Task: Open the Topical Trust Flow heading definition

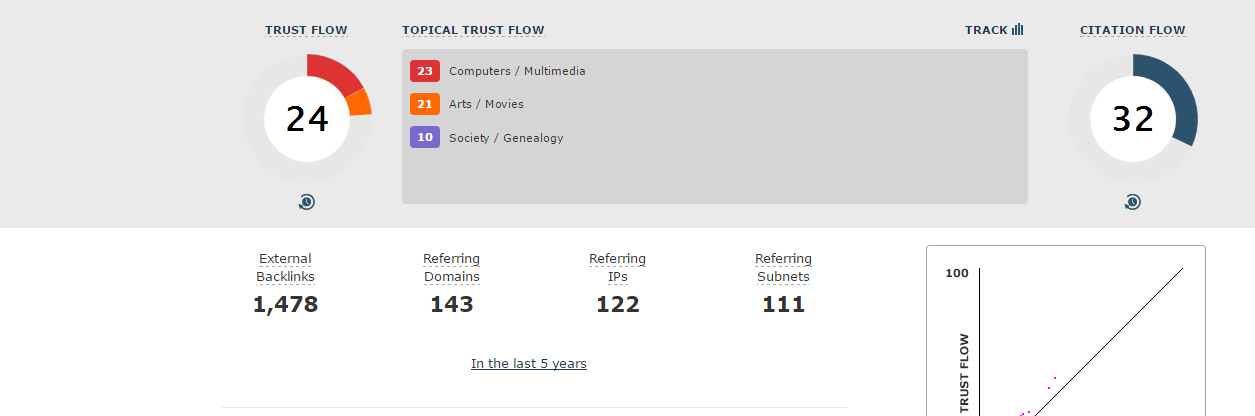Action: pos(473,30)
